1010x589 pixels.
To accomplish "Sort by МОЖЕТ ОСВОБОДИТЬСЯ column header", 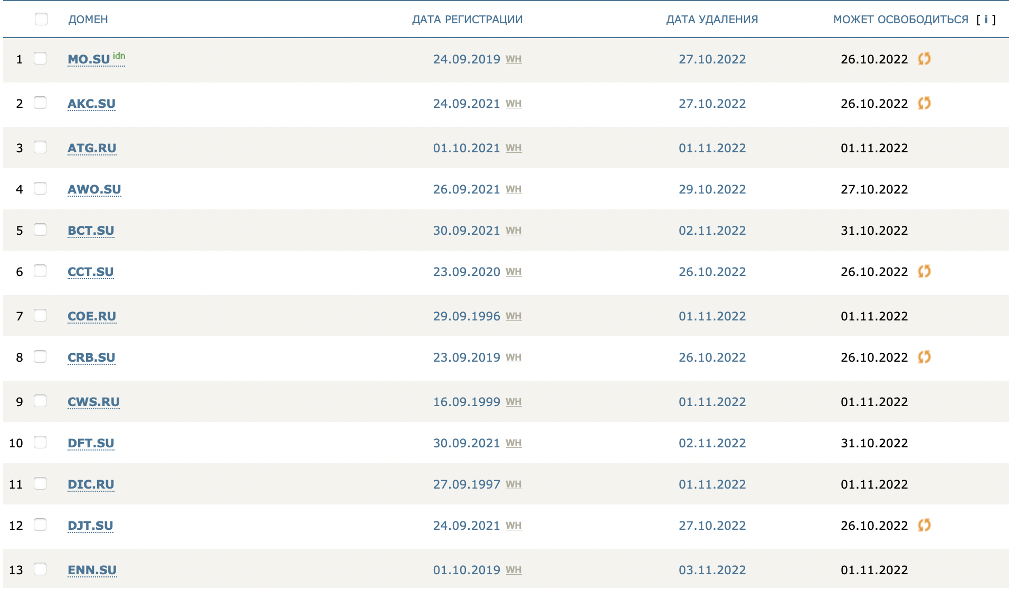I will 900,19.
